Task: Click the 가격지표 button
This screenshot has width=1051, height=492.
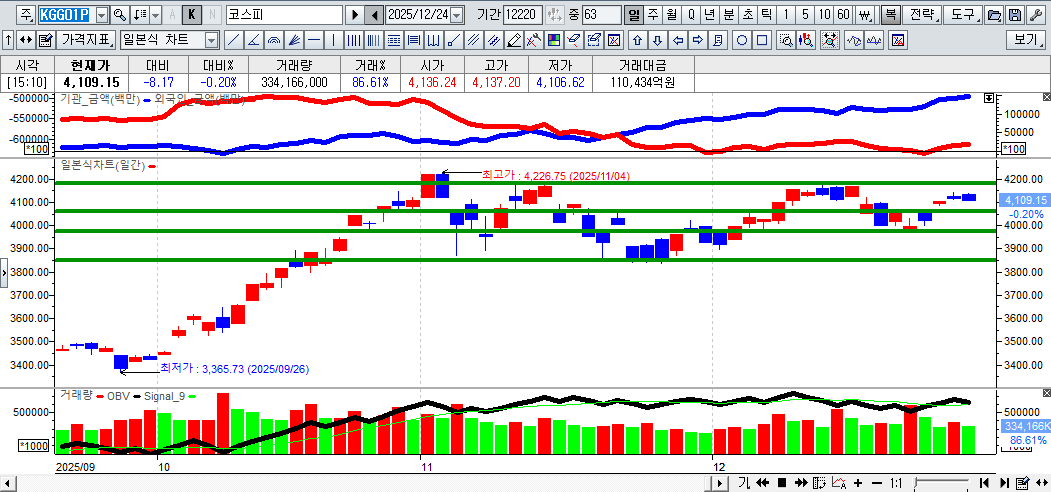Action: (86, 40)
